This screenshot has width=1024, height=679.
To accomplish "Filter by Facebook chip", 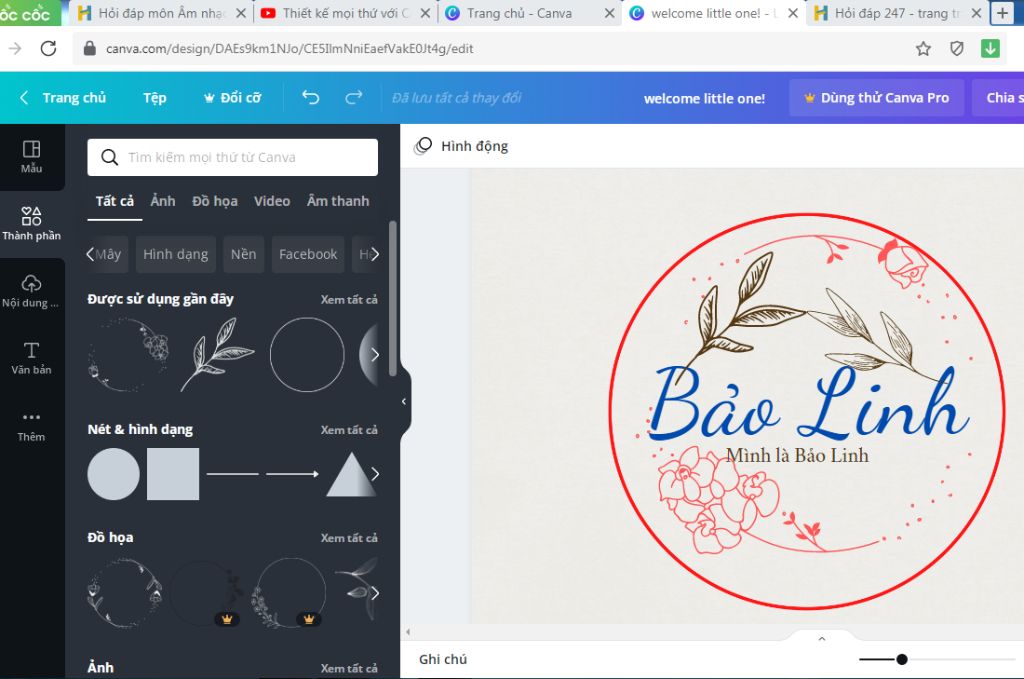I will tap(308, 254).
